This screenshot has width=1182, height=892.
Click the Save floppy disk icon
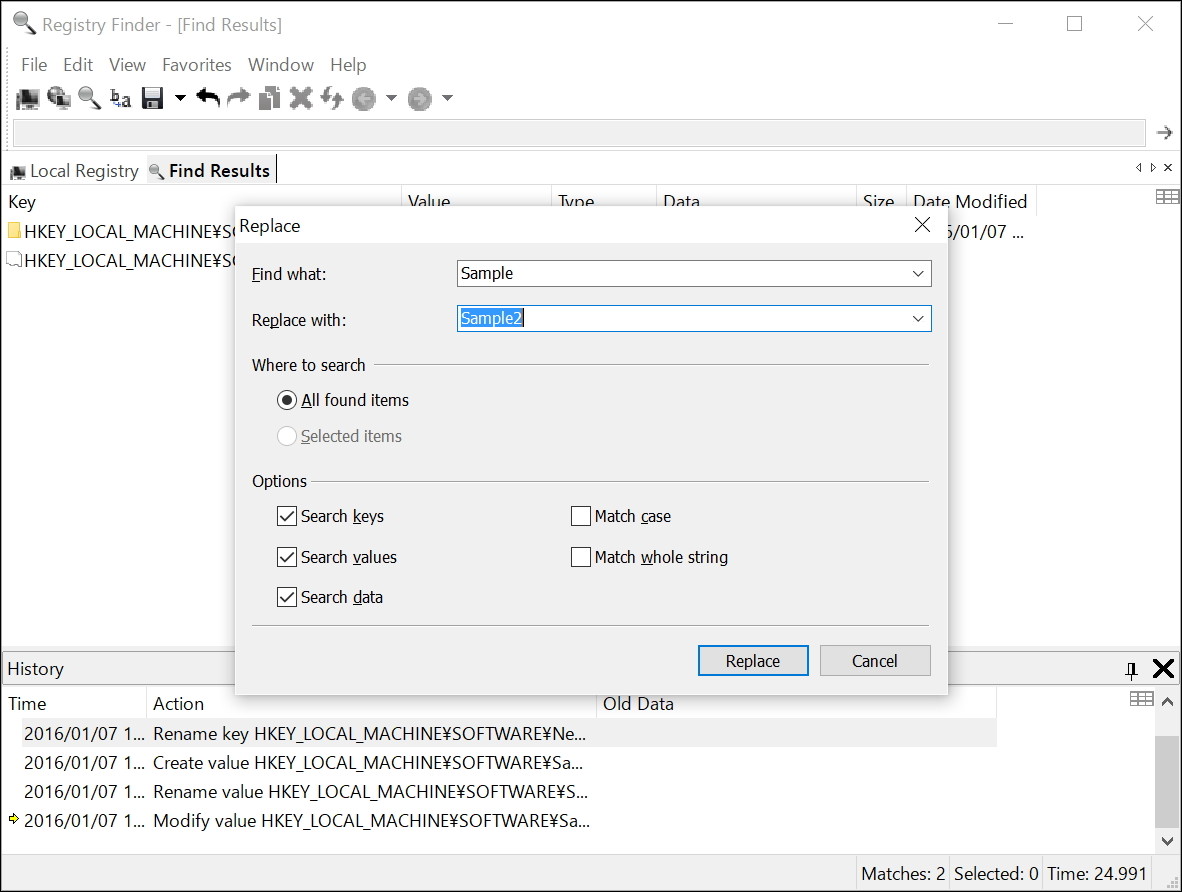click(x=152, y=99)
